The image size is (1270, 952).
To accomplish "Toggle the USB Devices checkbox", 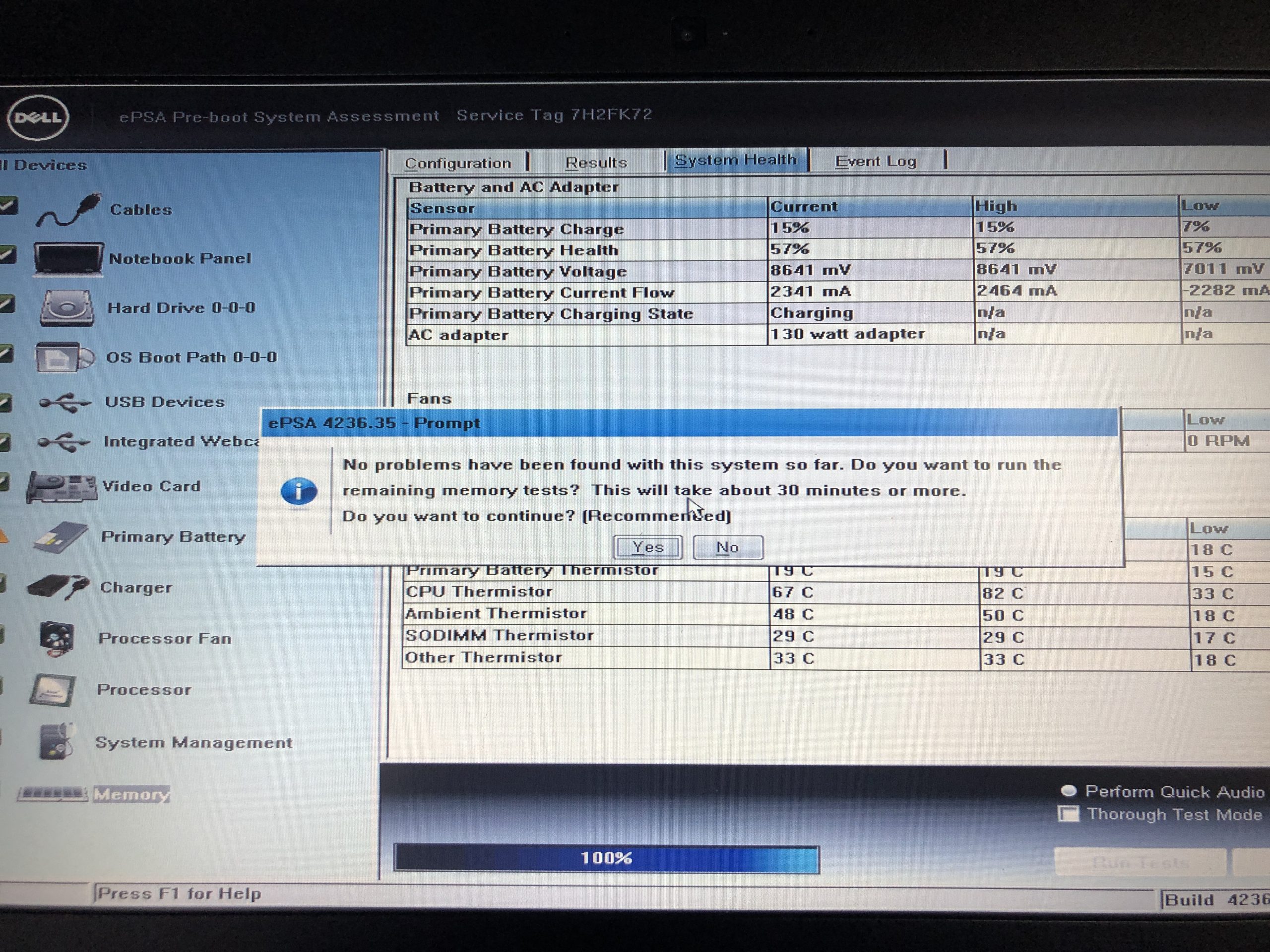I will pos(5,403).
